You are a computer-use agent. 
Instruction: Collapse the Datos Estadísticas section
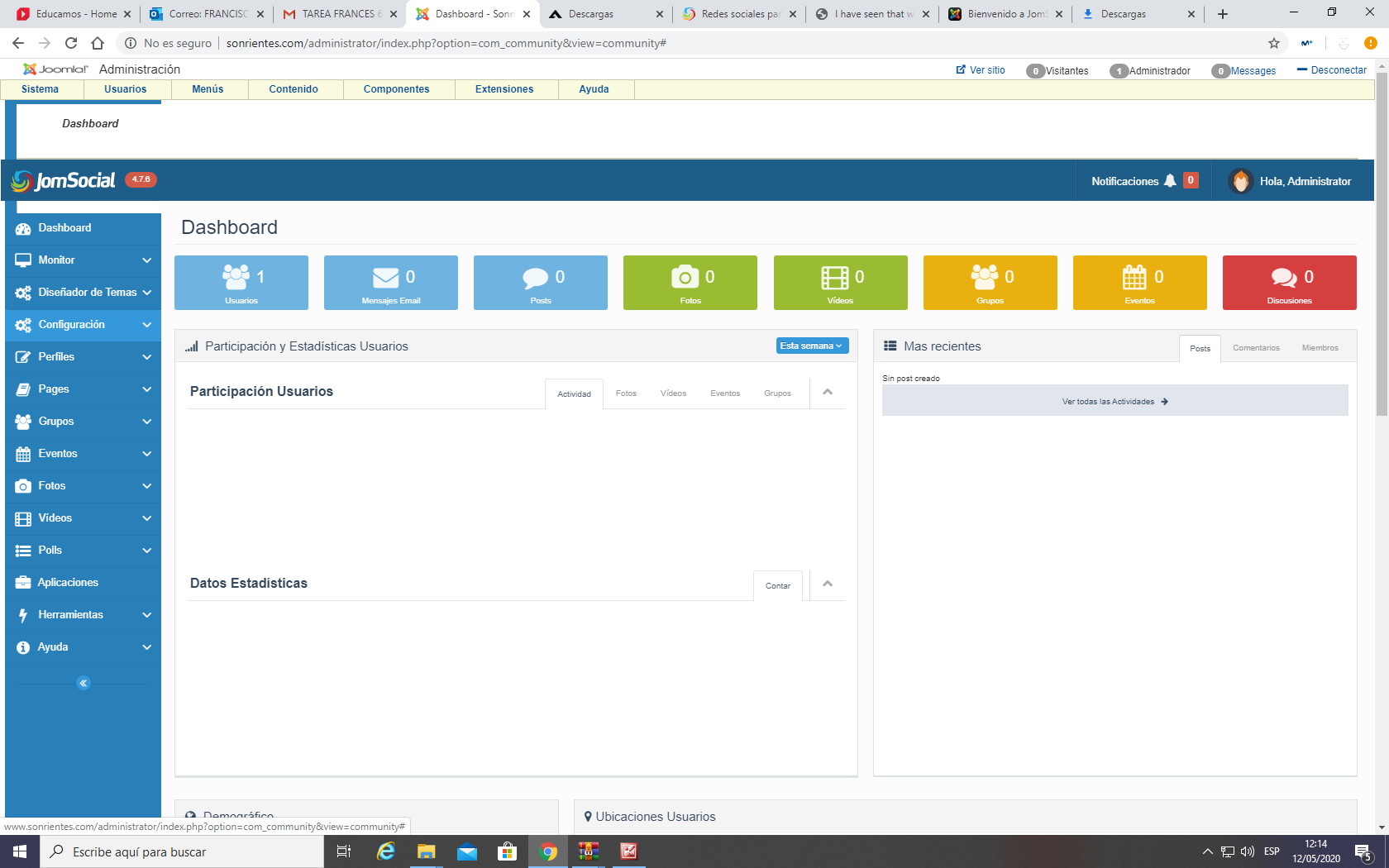[828, 584]
